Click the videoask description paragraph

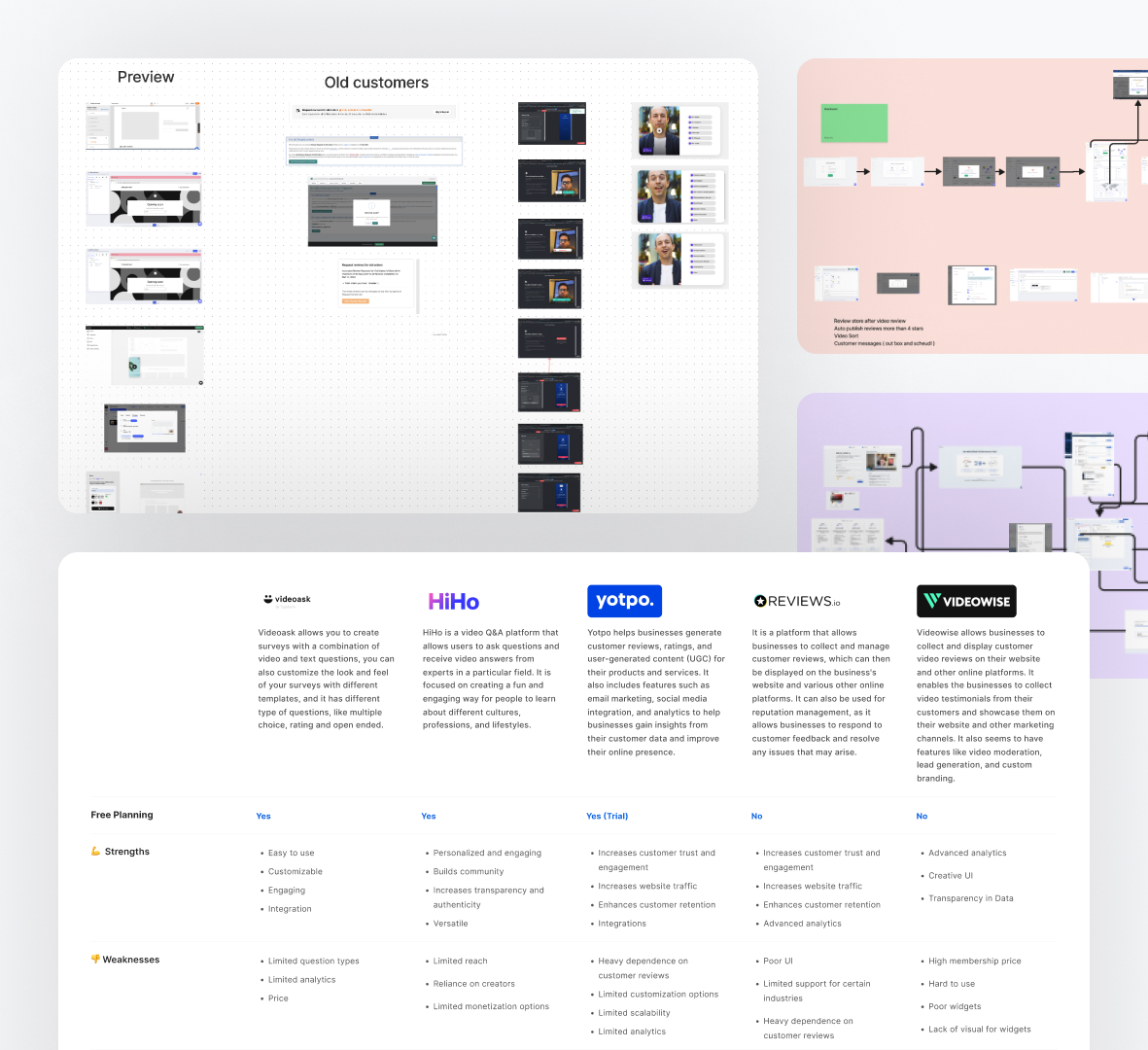(x=326, y=679)
